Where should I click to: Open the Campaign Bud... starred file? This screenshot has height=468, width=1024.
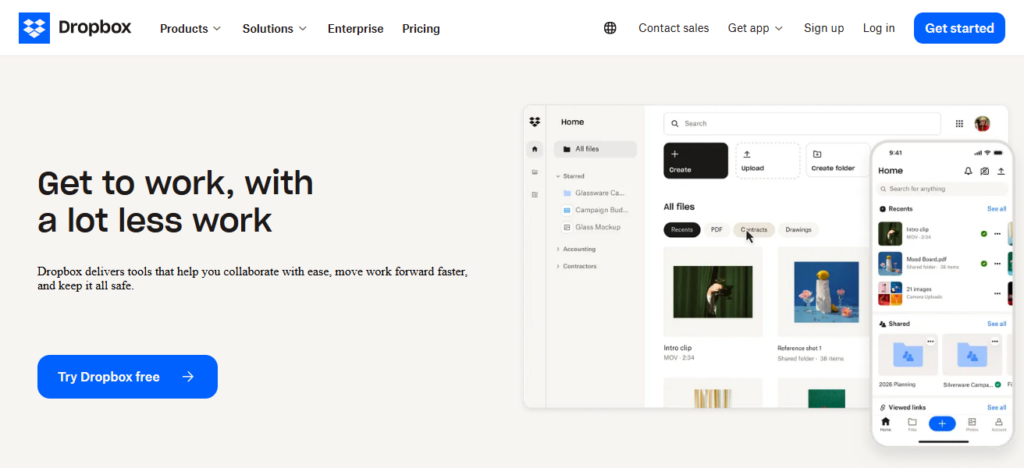(596, 210)
